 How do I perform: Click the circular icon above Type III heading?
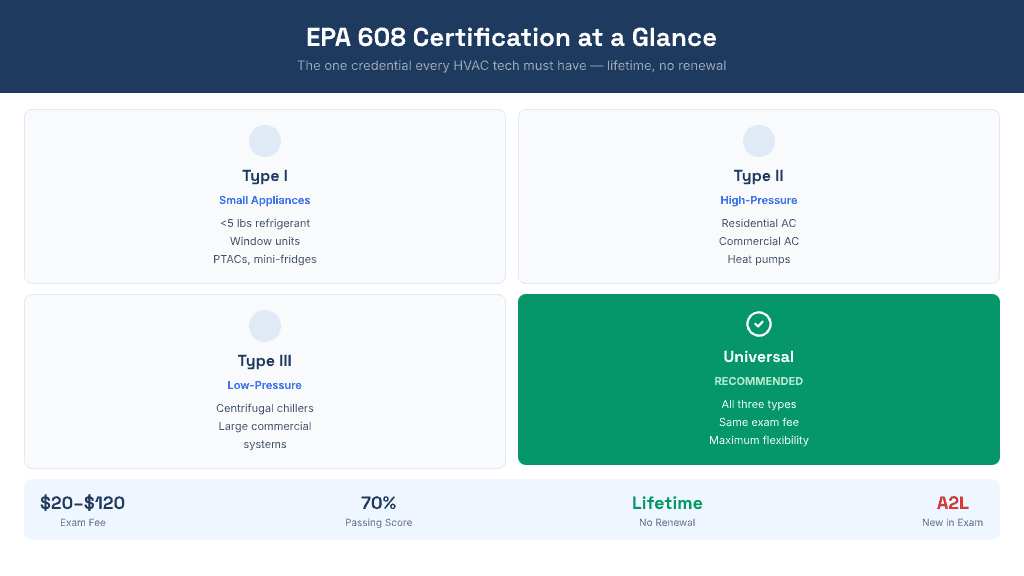264,325
